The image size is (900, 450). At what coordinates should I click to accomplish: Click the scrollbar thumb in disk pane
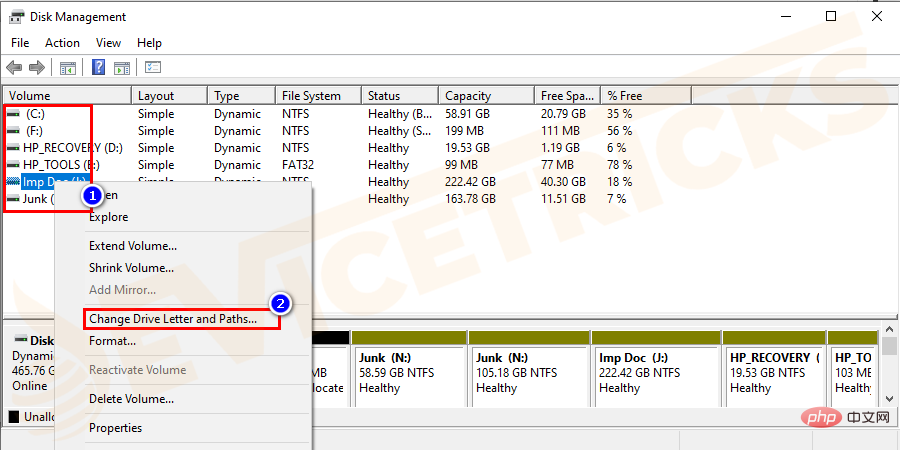(889, 347)
